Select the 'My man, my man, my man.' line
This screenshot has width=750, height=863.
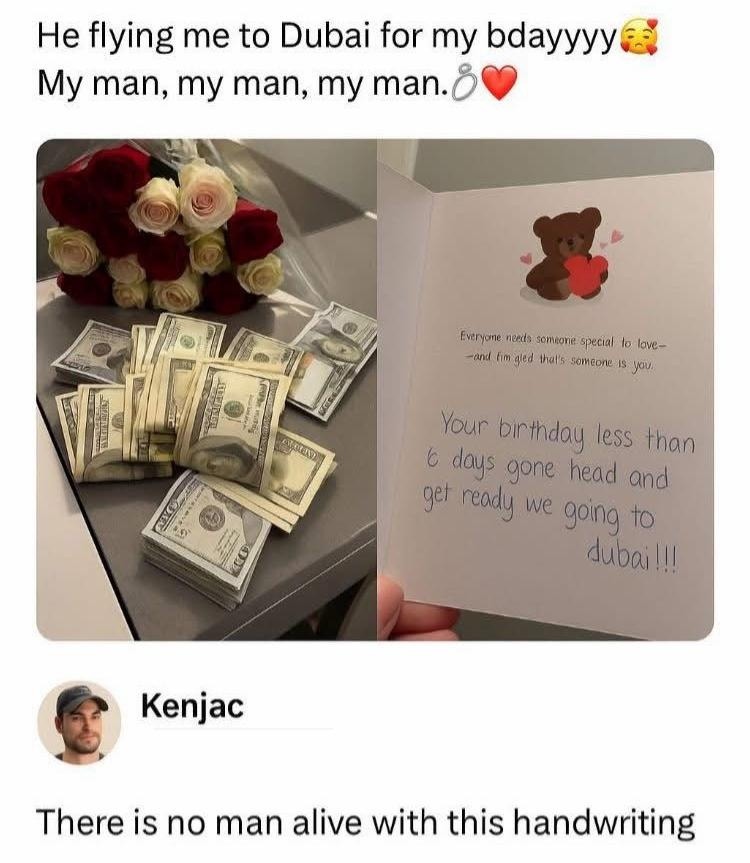[277, 84]
